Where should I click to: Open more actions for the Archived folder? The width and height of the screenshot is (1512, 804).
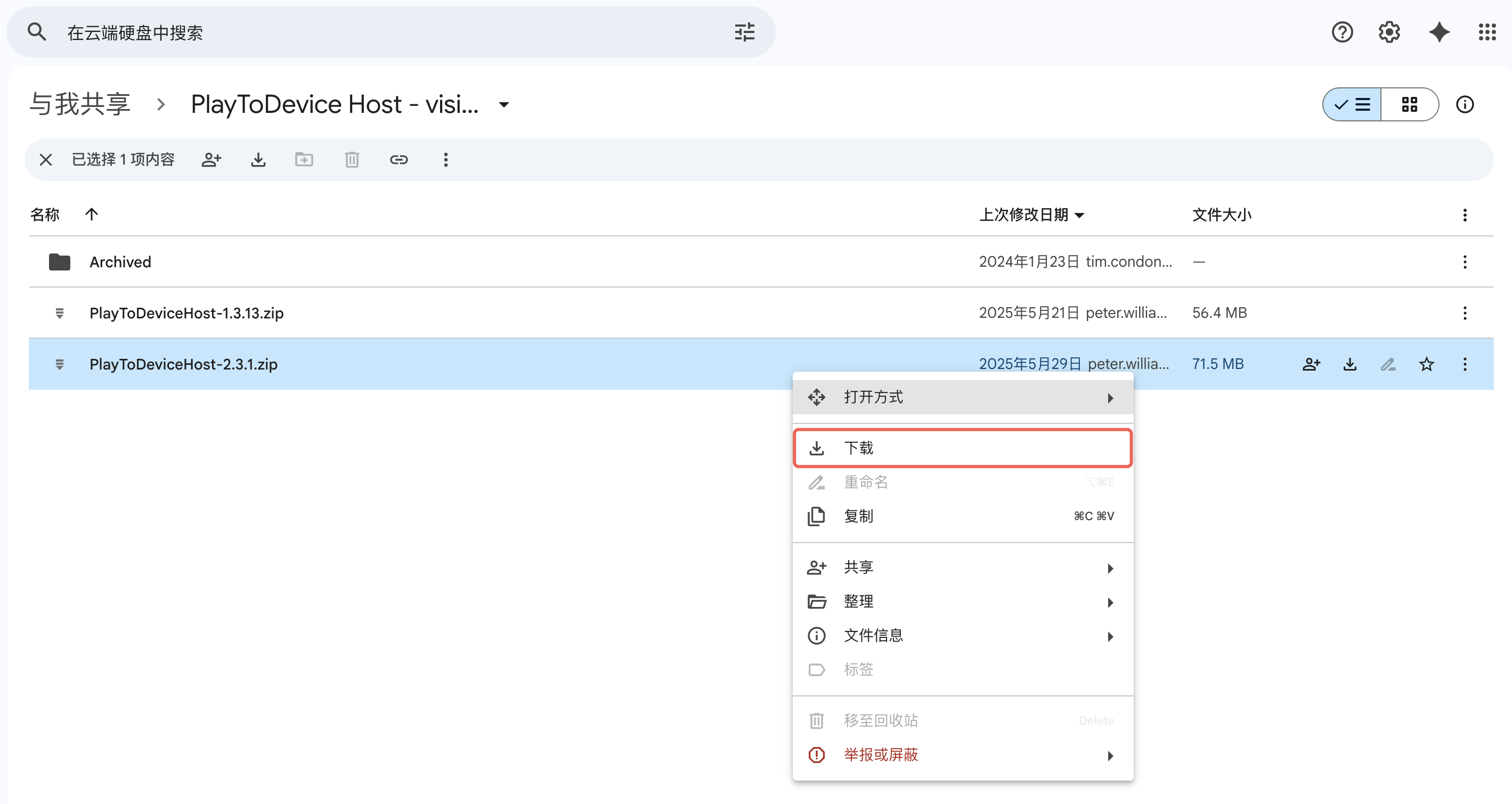click(1465, 261)
